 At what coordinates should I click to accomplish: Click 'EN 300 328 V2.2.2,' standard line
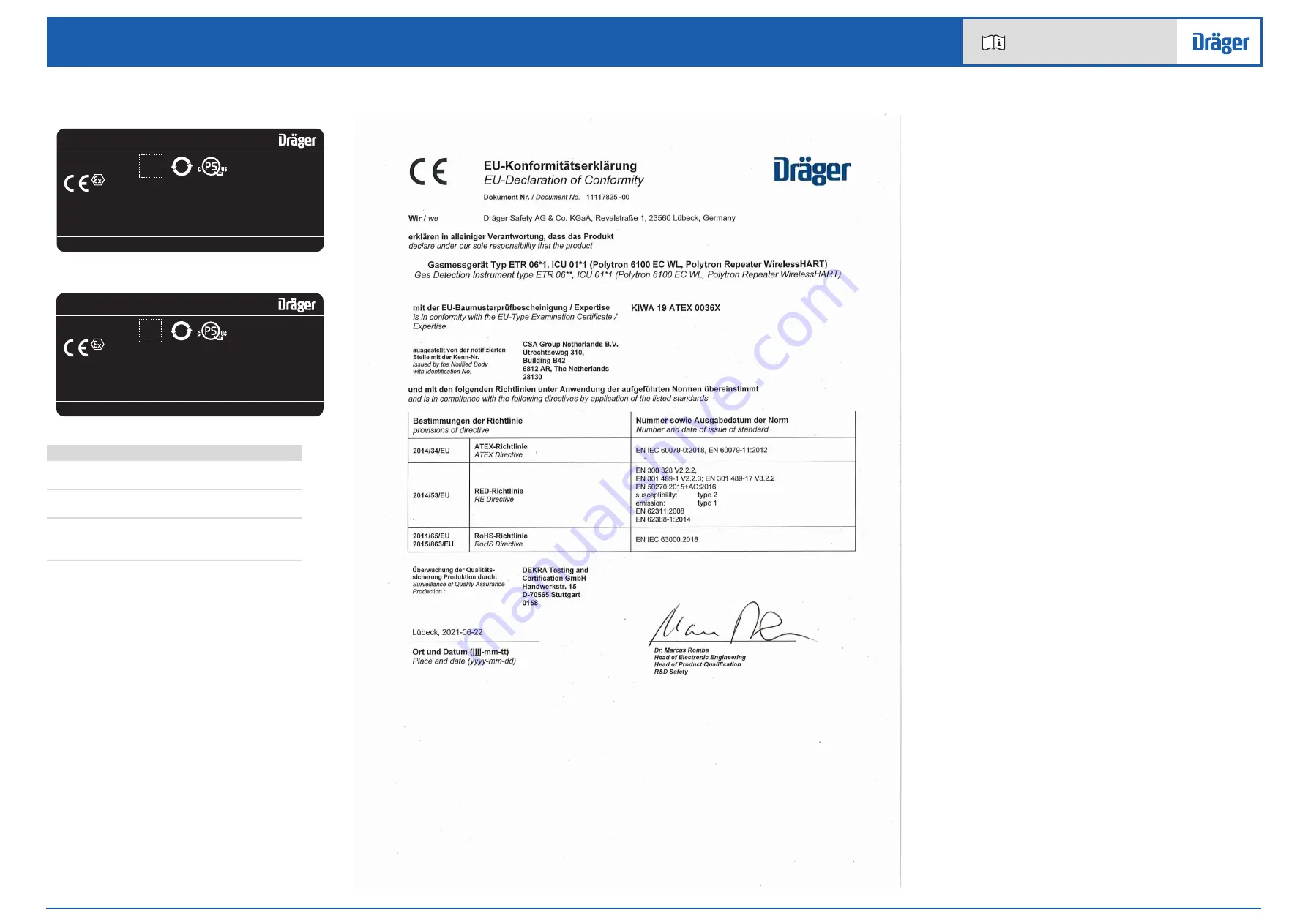tap(666, 470)
